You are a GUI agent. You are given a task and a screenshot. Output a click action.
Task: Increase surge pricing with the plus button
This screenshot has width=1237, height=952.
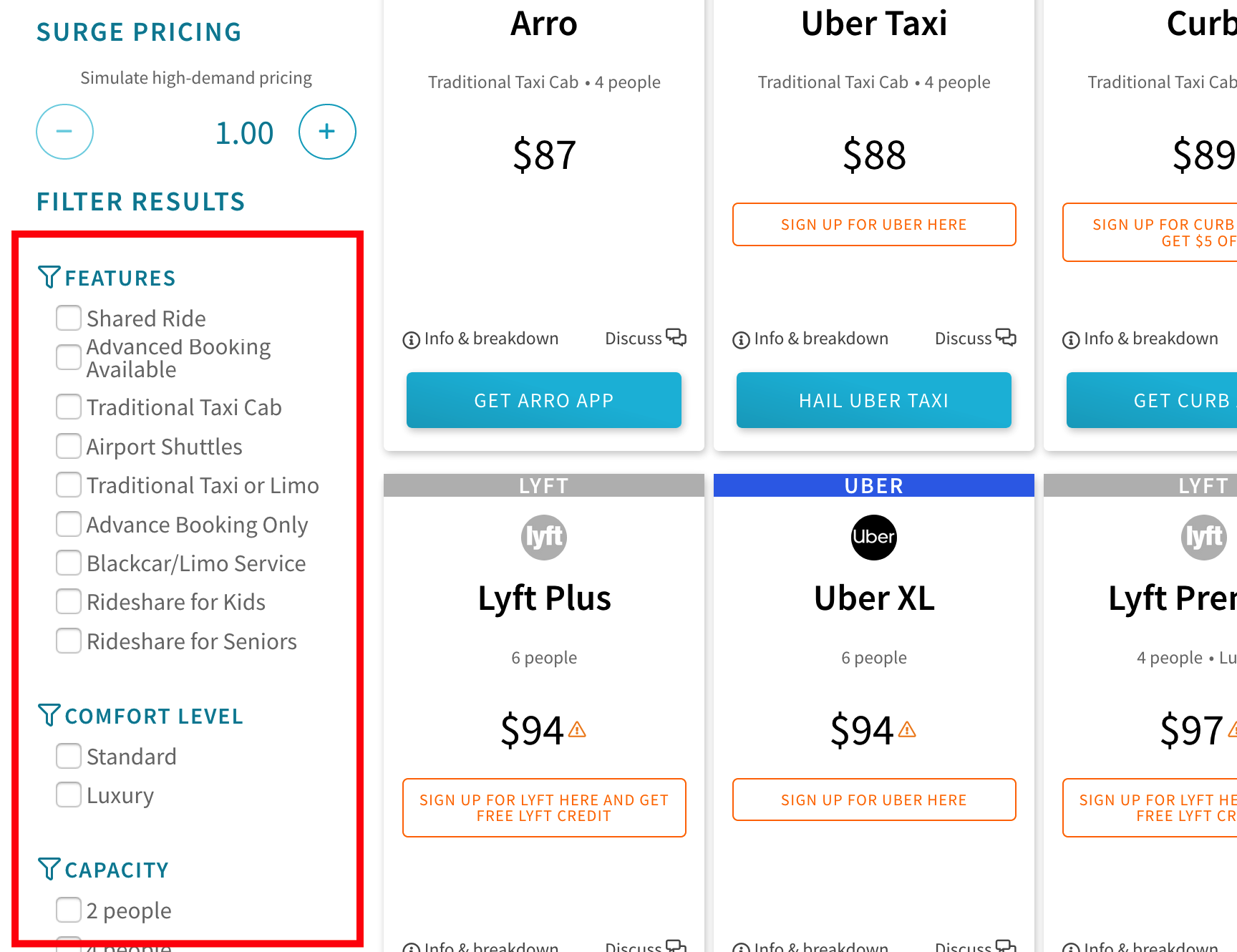point(327,132)
